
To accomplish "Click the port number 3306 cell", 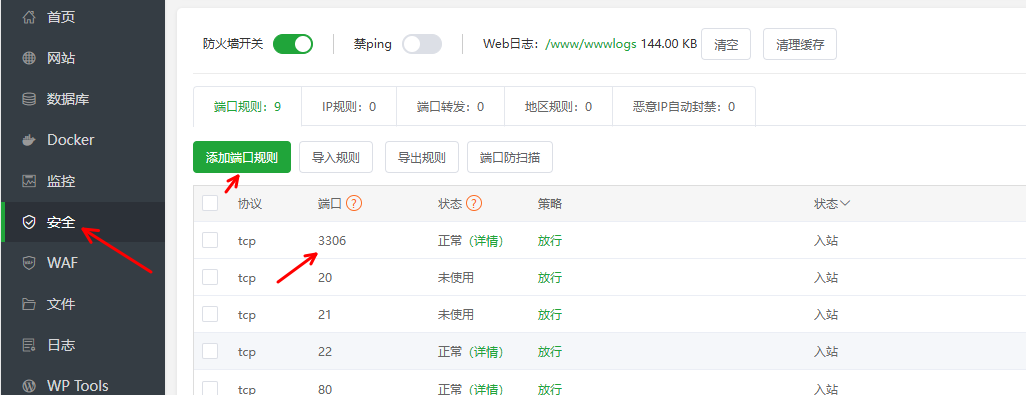I will (332, 241).
